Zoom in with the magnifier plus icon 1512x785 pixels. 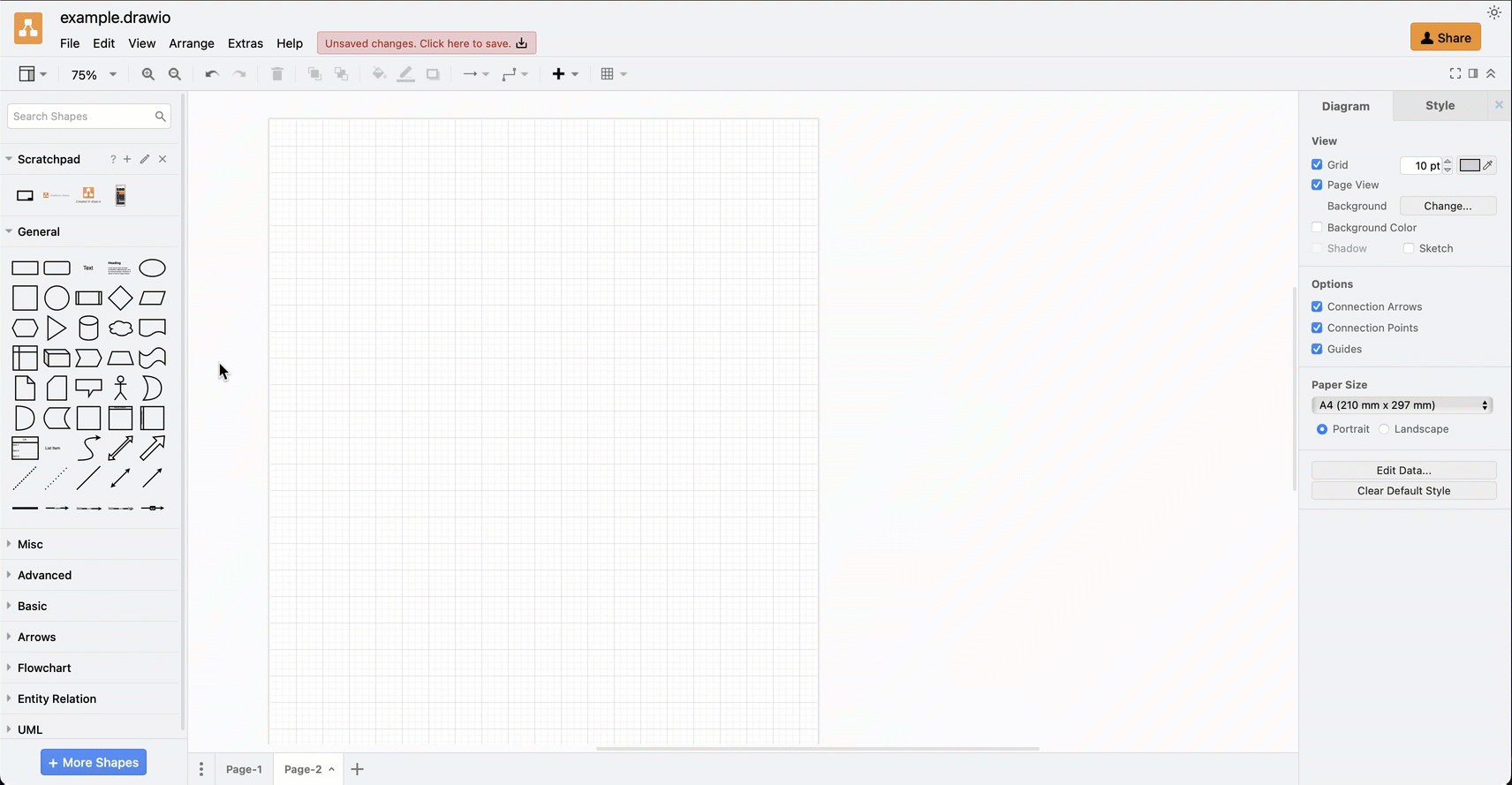coord(147,74)
